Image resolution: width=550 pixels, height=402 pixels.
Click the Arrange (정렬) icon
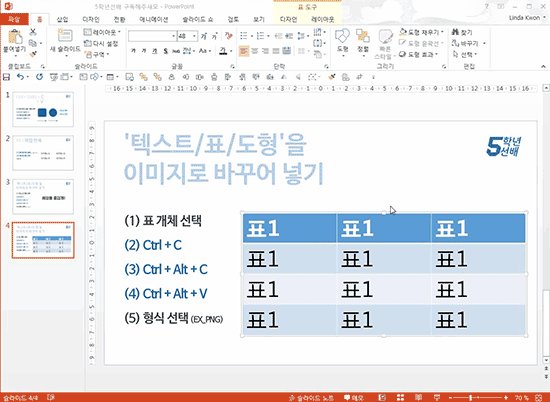[x=362, y=36]
